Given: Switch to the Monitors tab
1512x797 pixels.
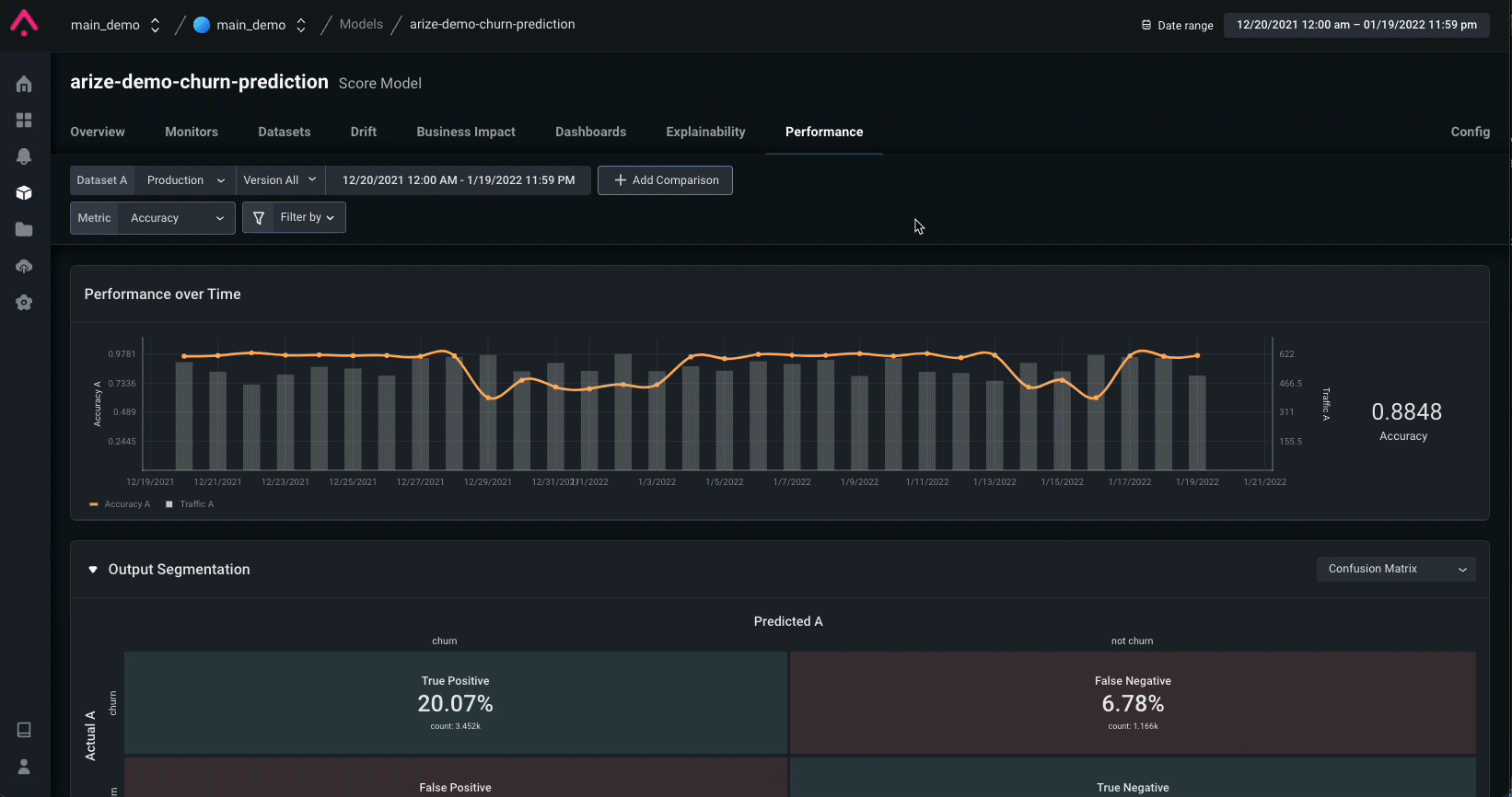Looking at the screenshot, I should [192, 132].
